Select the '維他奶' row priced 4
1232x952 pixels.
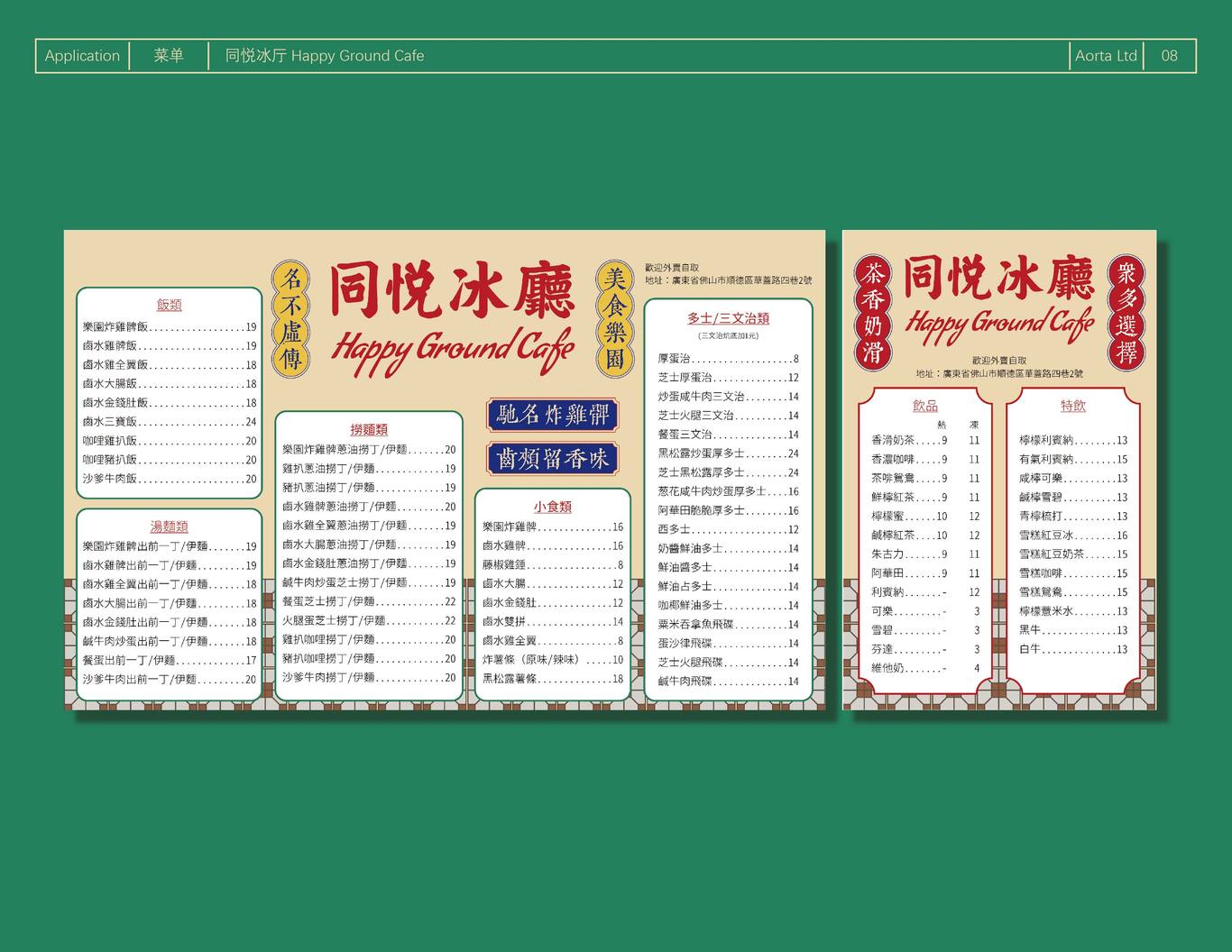pyautogui.click(x=925, y=668)
